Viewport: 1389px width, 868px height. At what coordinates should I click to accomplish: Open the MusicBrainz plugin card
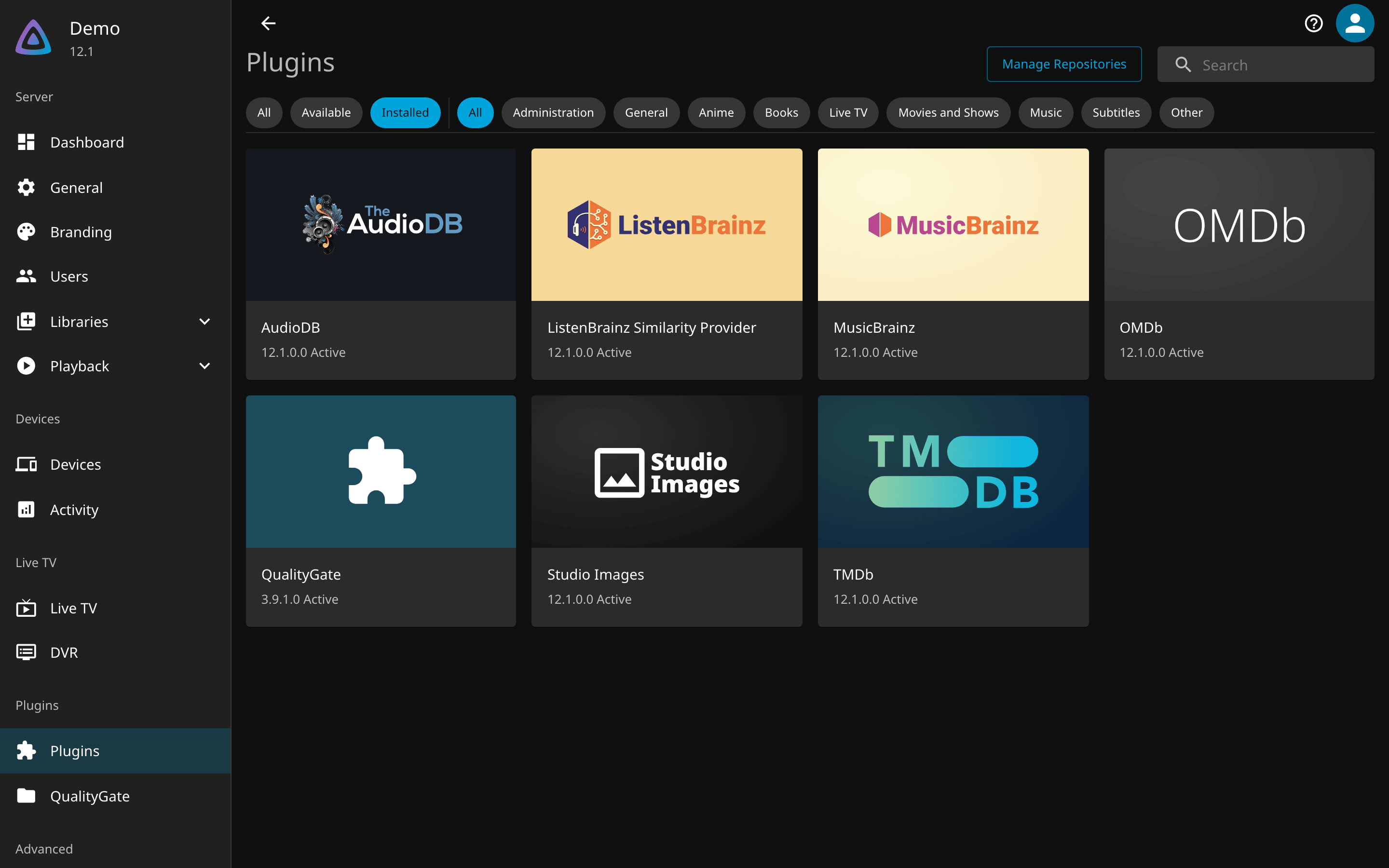pos(953,264)
